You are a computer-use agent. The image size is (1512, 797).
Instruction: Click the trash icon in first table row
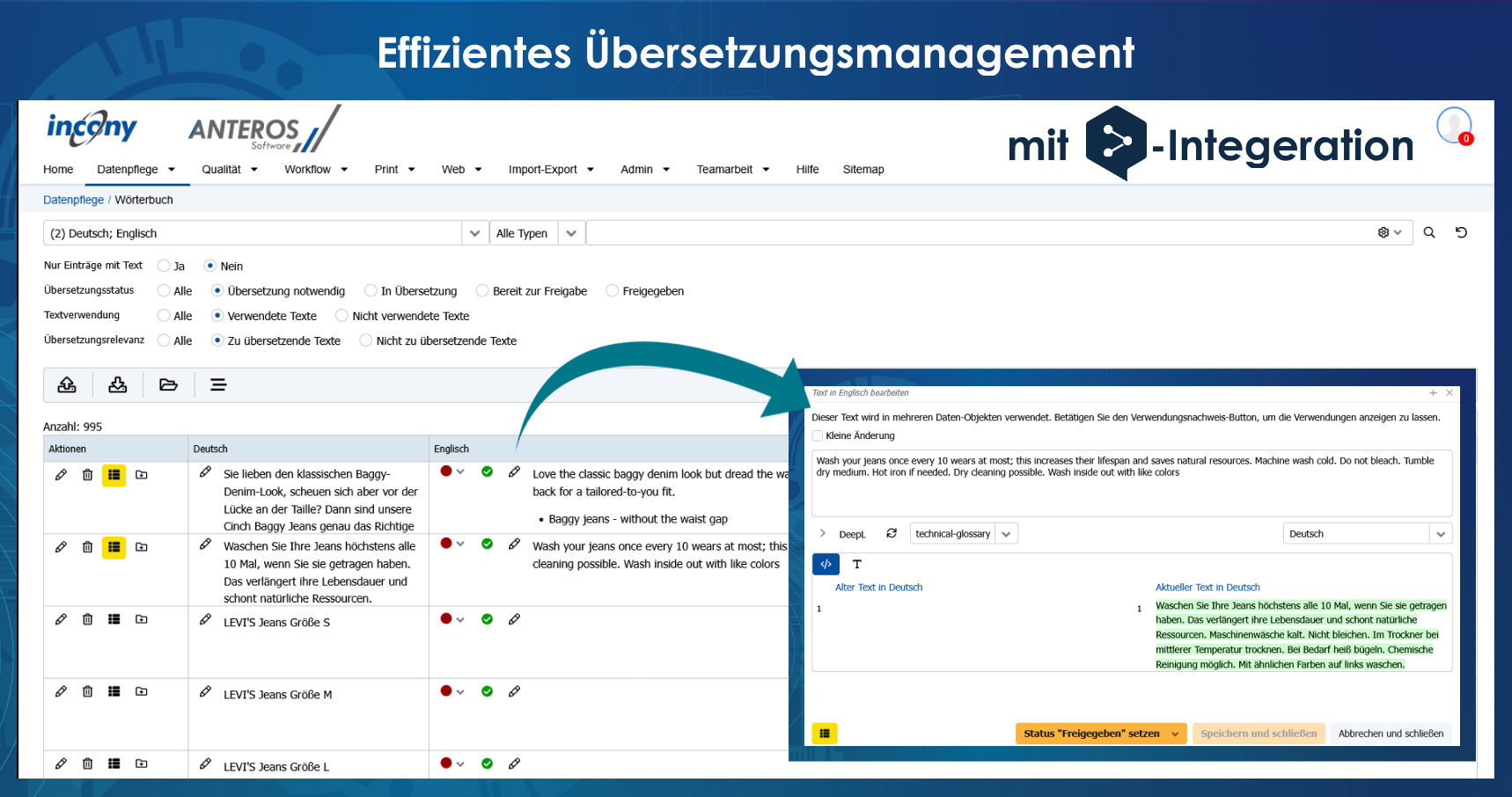87,475
